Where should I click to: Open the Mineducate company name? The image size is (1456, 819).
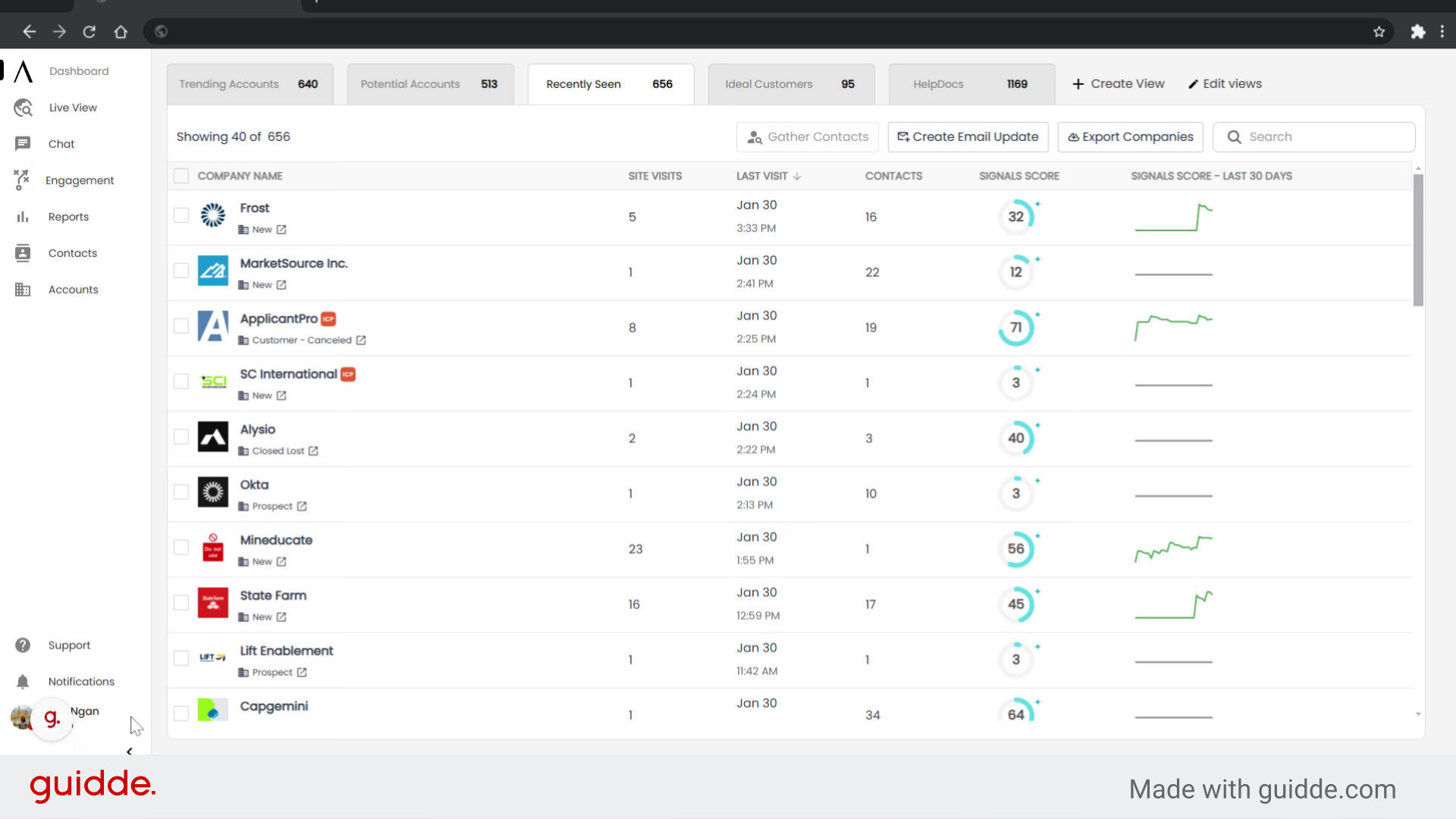(276, 540)
